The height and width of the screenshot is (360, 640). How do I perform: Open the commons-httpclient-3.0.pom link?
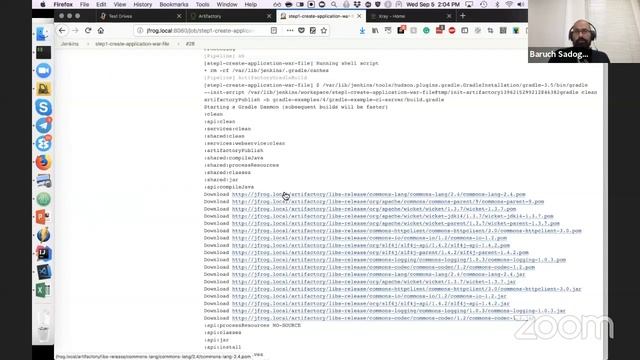point(407,231)
